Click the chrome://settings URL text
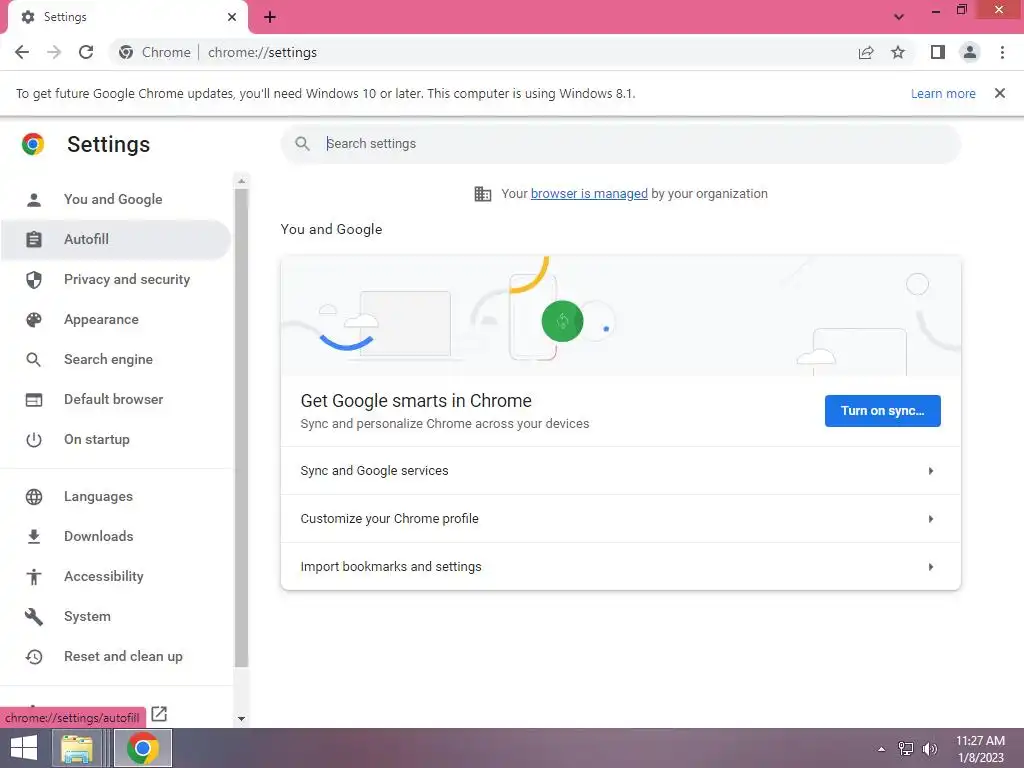 [262, 52]
